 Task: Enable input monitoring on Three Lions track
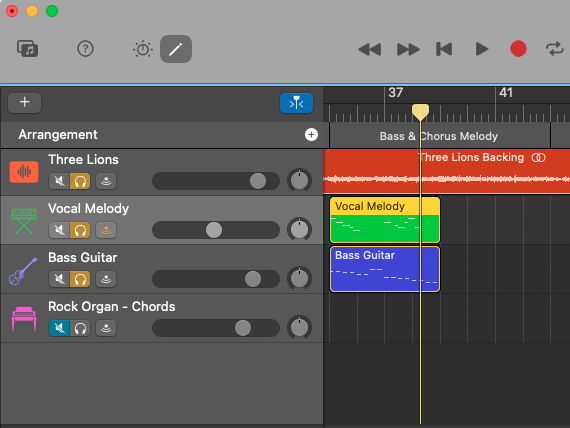[x=106, y=181]
